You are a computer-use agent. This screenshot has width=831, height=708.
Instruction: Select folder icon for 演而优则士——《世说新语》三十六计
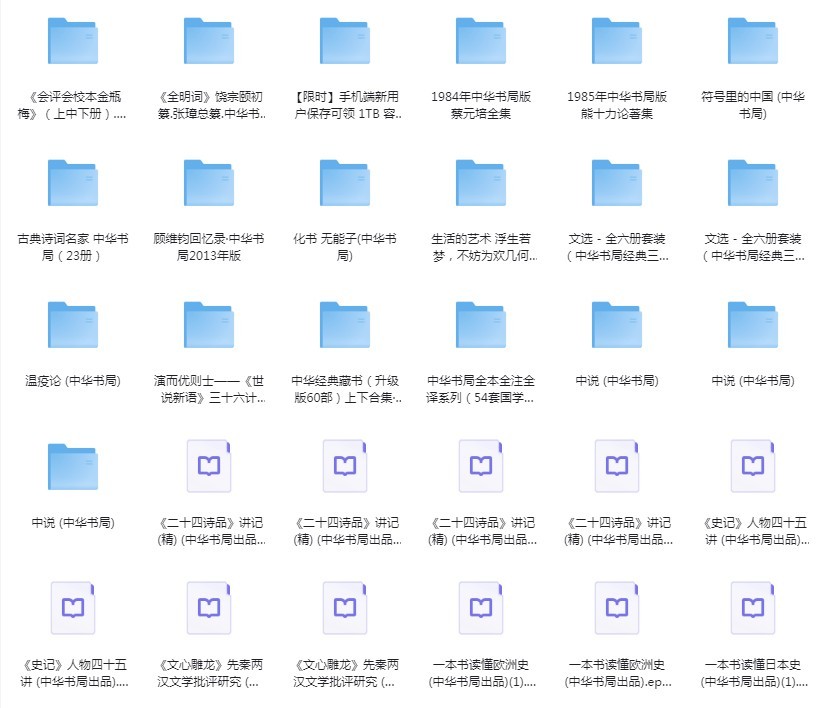(x=209, y=325)
